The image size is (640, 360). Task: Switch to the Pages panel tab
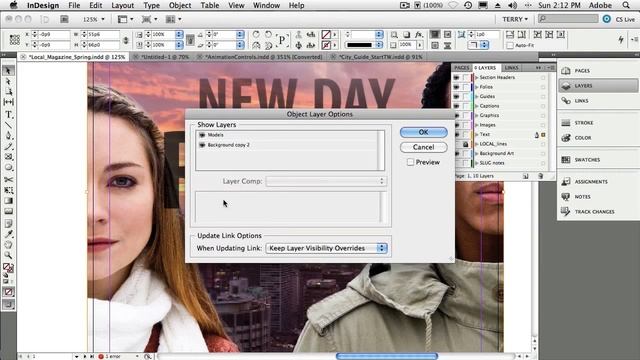click(x=462, y=67)
